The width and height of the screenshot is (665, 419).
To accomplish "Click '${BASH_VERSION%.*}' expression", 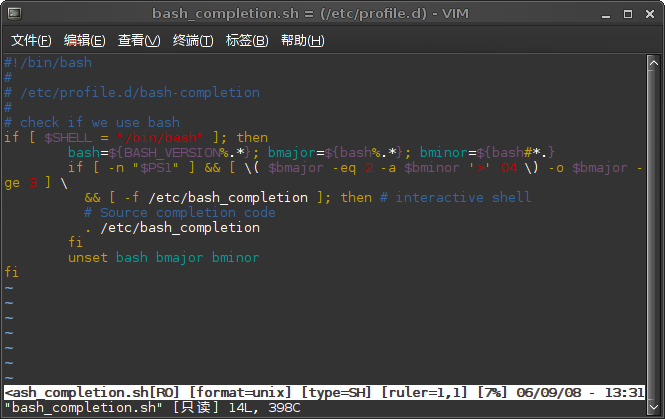I will tap(180, 152).
